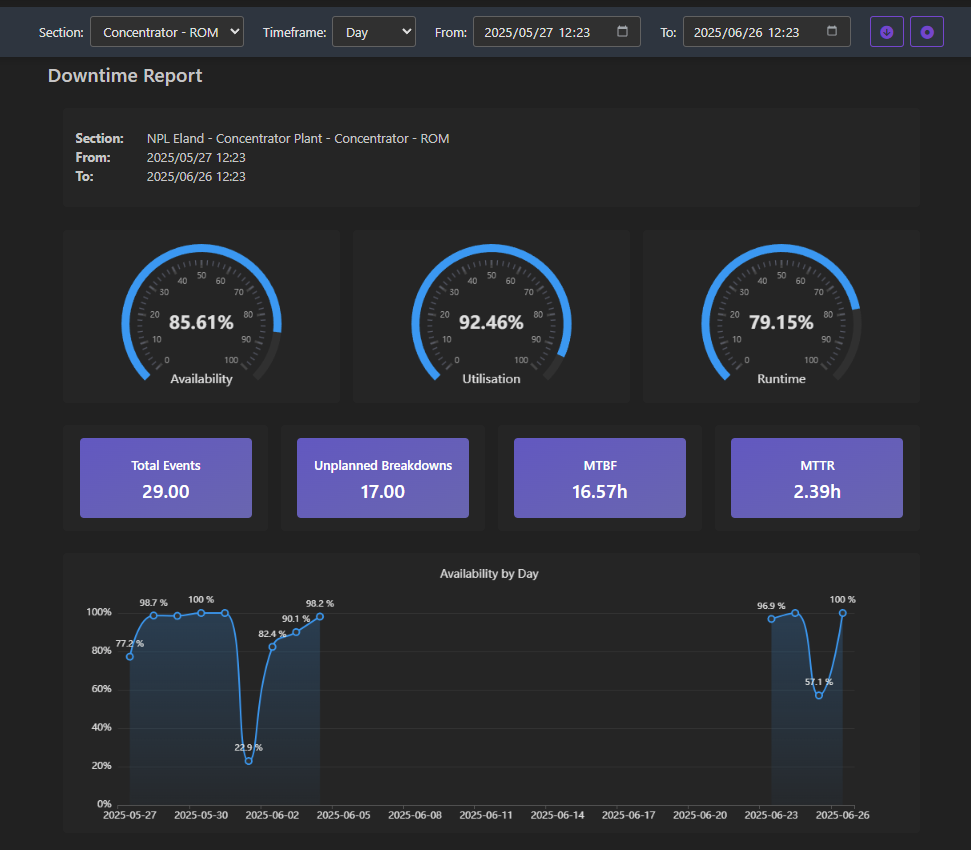Open the From date calendar picker
Screen dimensions: 971x850
tap(622, 32)
